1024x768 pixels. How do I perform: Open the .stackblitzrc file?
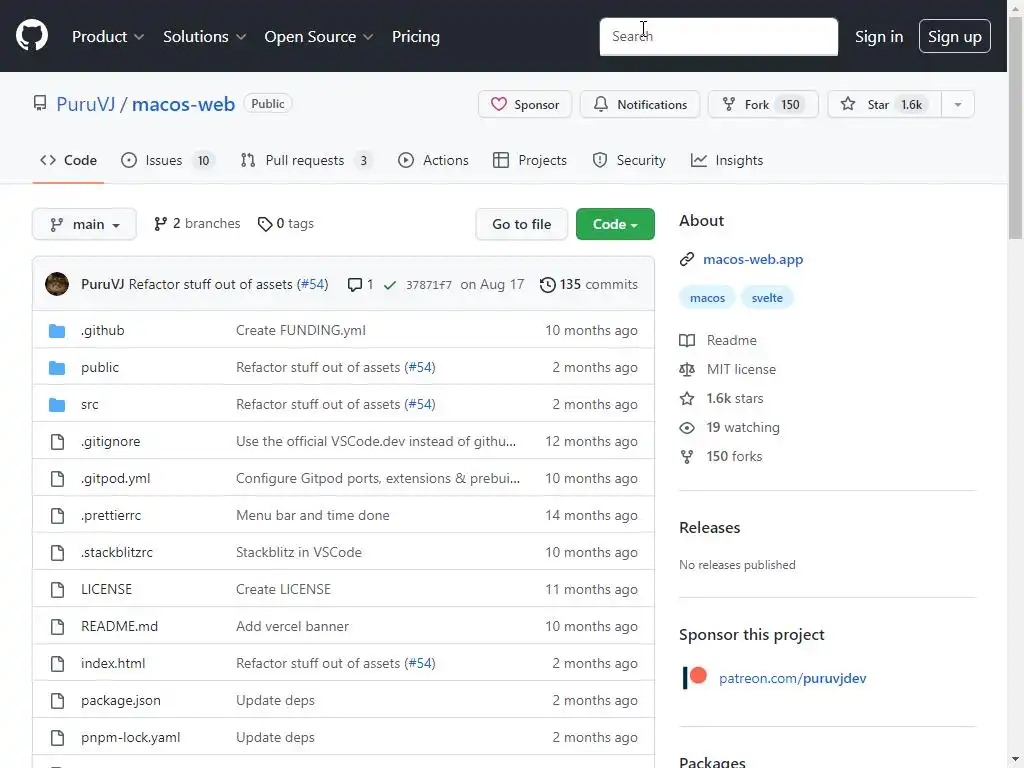click(x=117, y=552)
